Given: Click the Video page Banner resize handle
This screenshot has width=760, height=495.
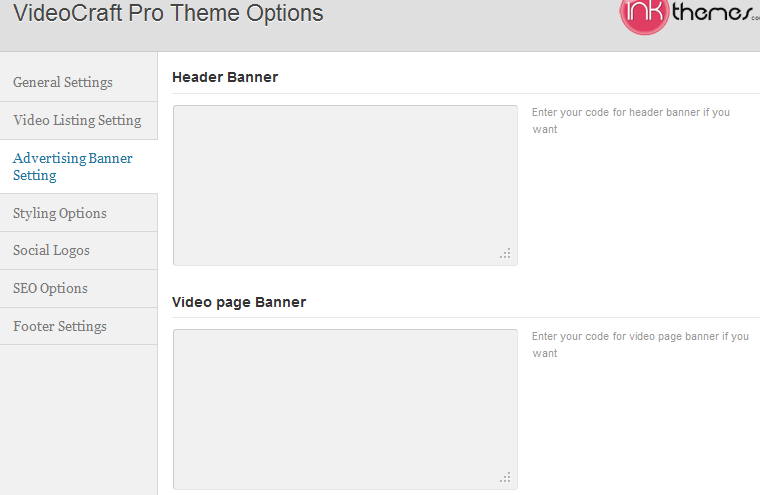Looking at the screenshot, I should 505,478.
